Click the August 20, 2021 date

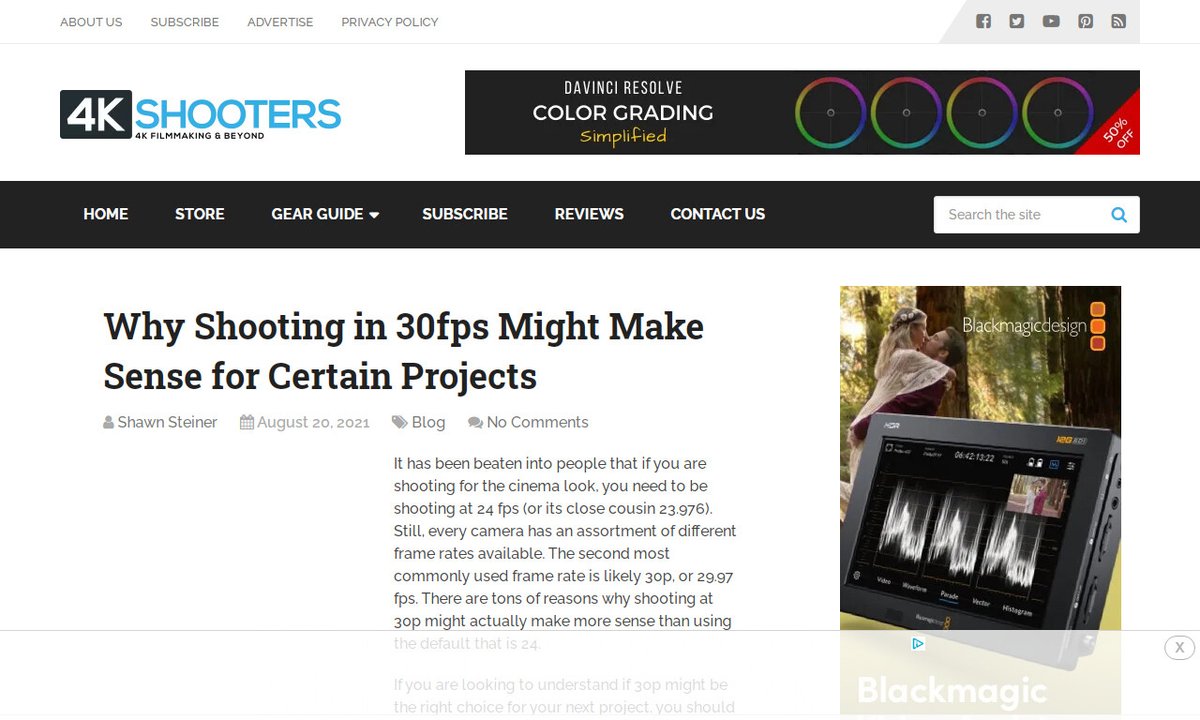click(313, 422)
